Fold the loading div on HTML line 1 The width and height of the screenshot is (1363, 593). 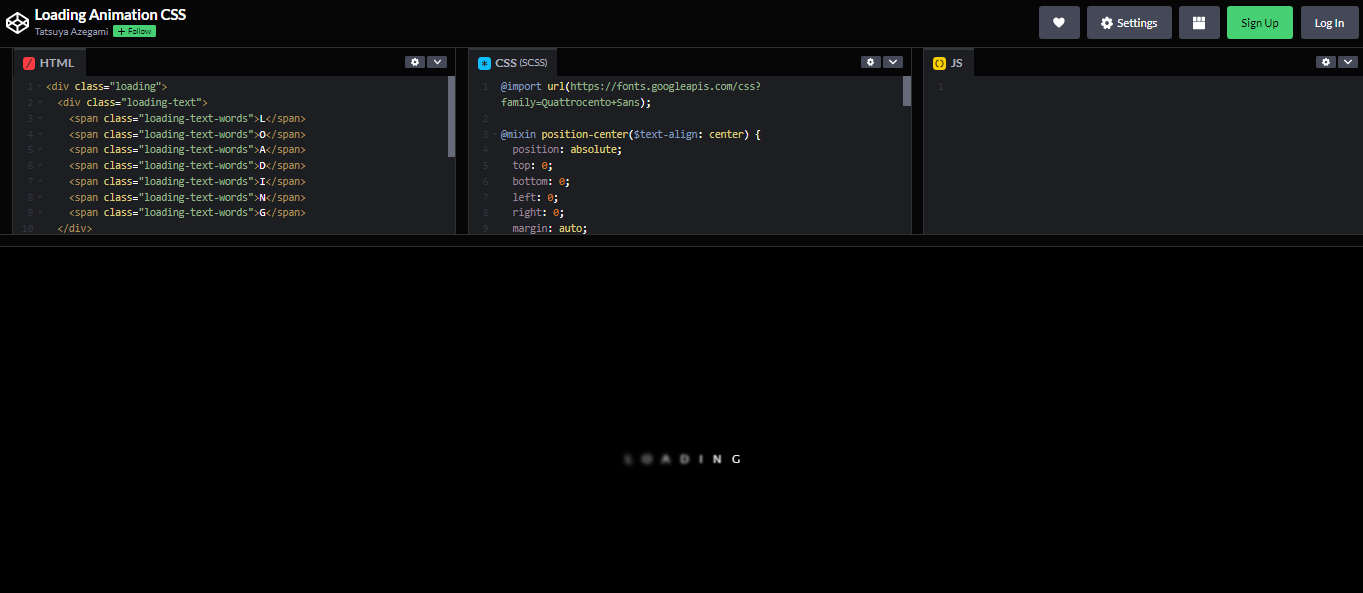coord(40,87)
